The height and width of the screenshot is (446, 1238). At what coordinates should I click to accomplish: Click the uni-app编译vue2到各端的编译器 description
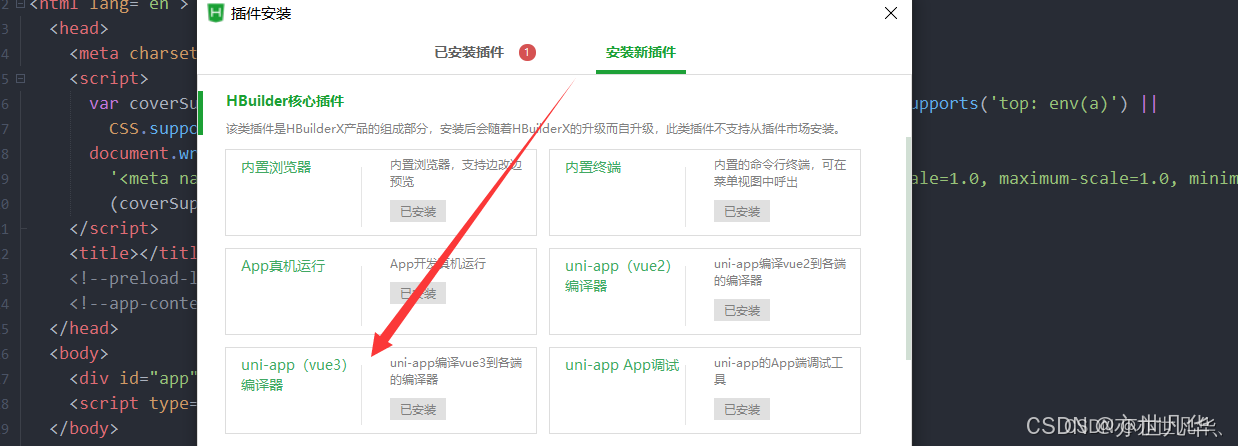click(780, 272)
